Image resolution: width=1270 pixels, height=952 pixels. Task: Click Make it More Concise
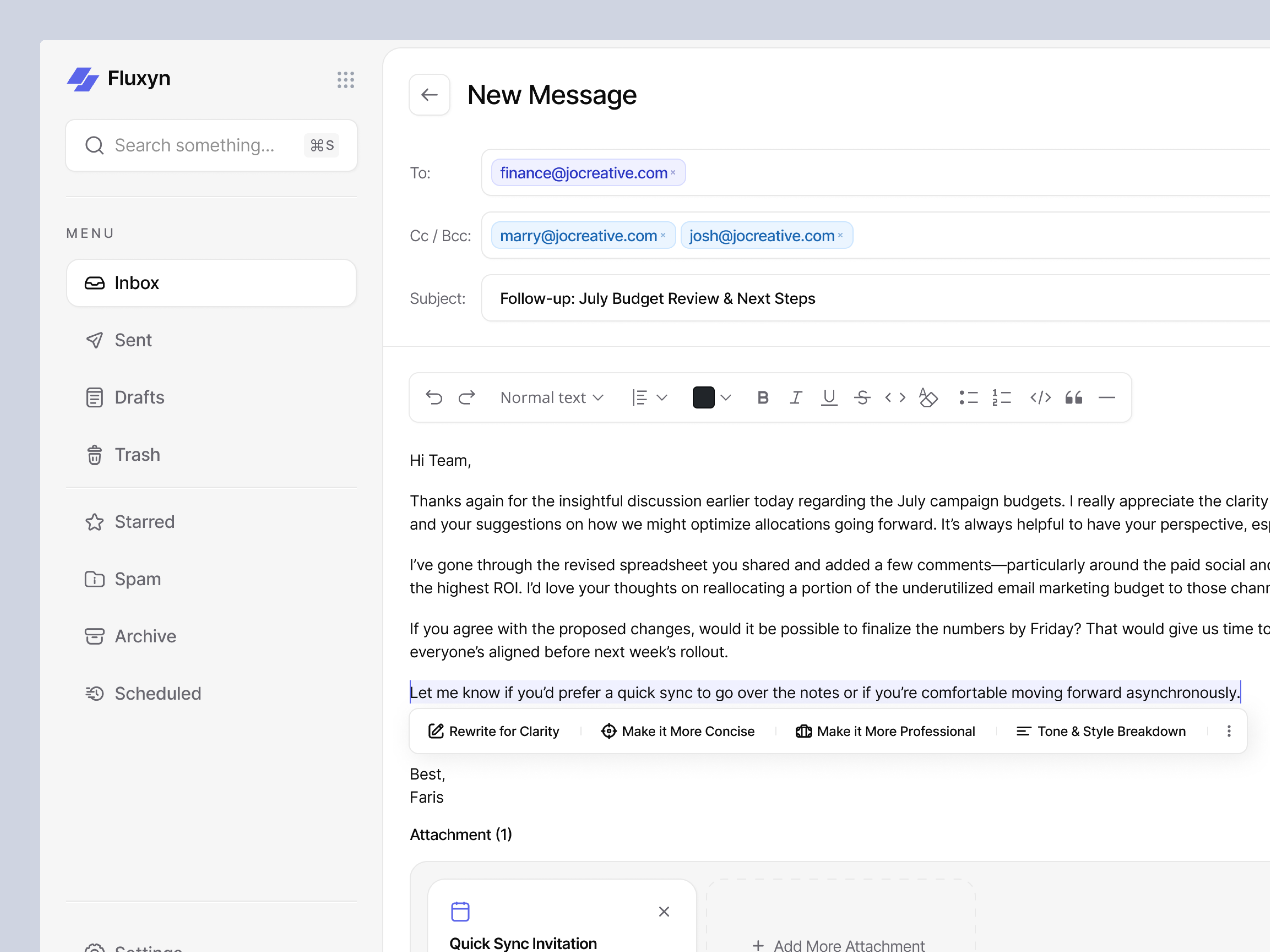click(678, 732)
